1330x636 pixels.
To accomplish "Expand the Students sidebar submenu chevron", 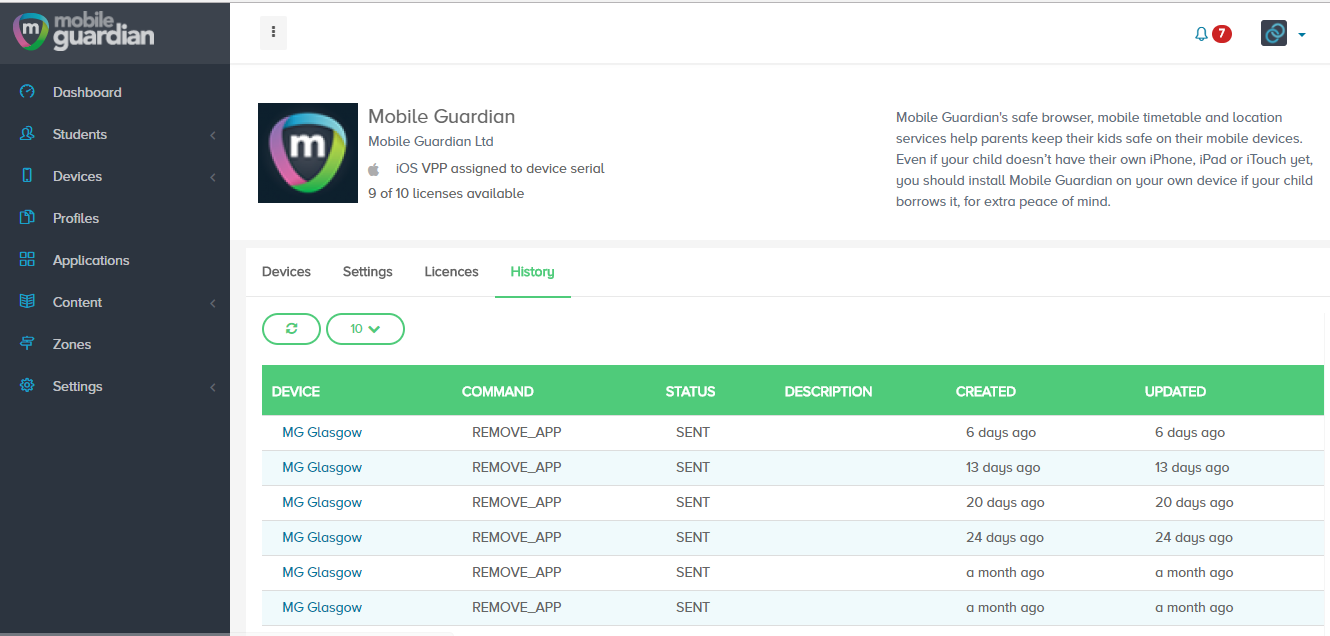I will 213,135.
